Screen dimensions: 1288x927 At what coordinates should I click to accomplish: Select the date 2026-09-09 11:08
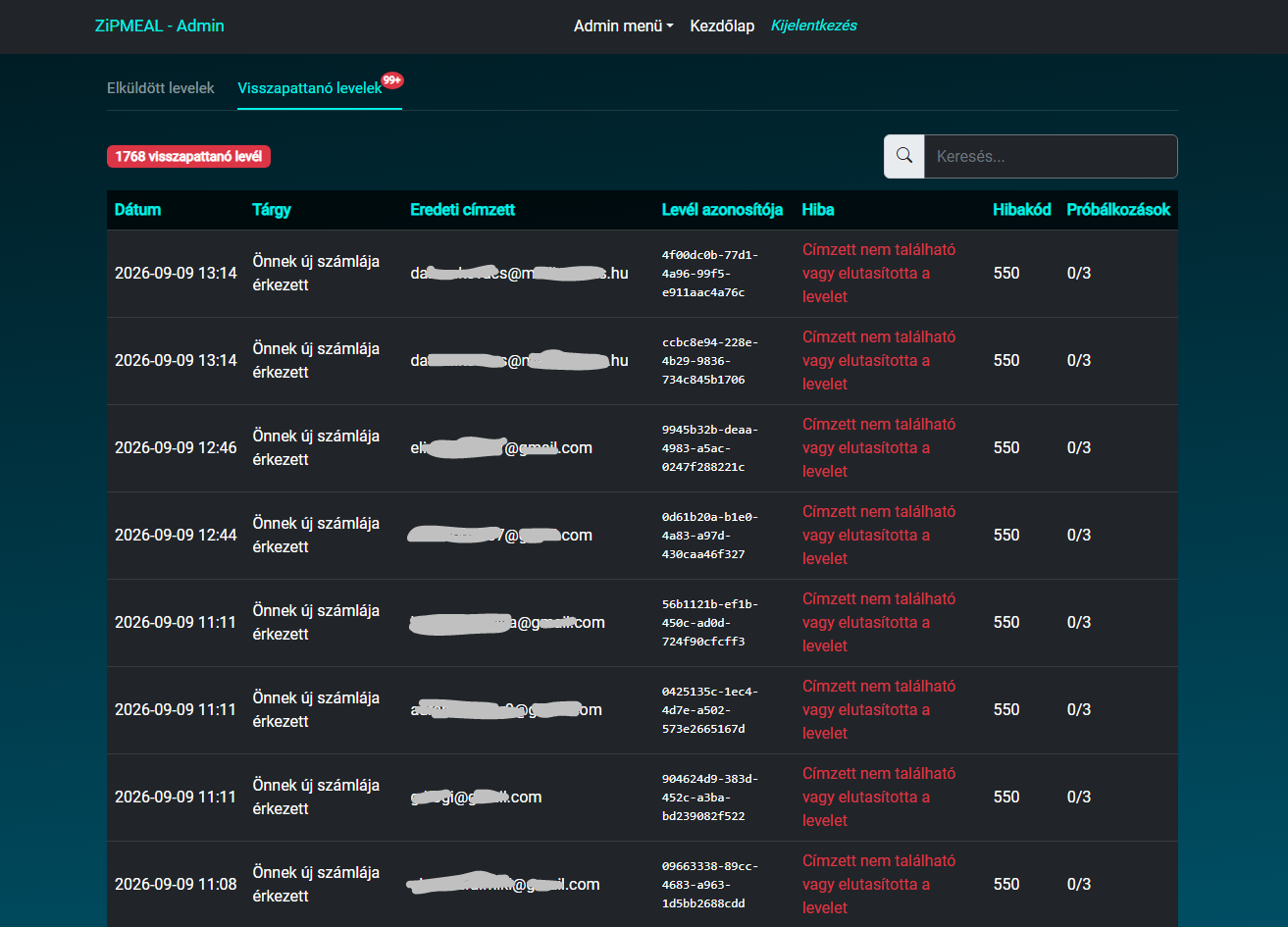tap(176, 885)
